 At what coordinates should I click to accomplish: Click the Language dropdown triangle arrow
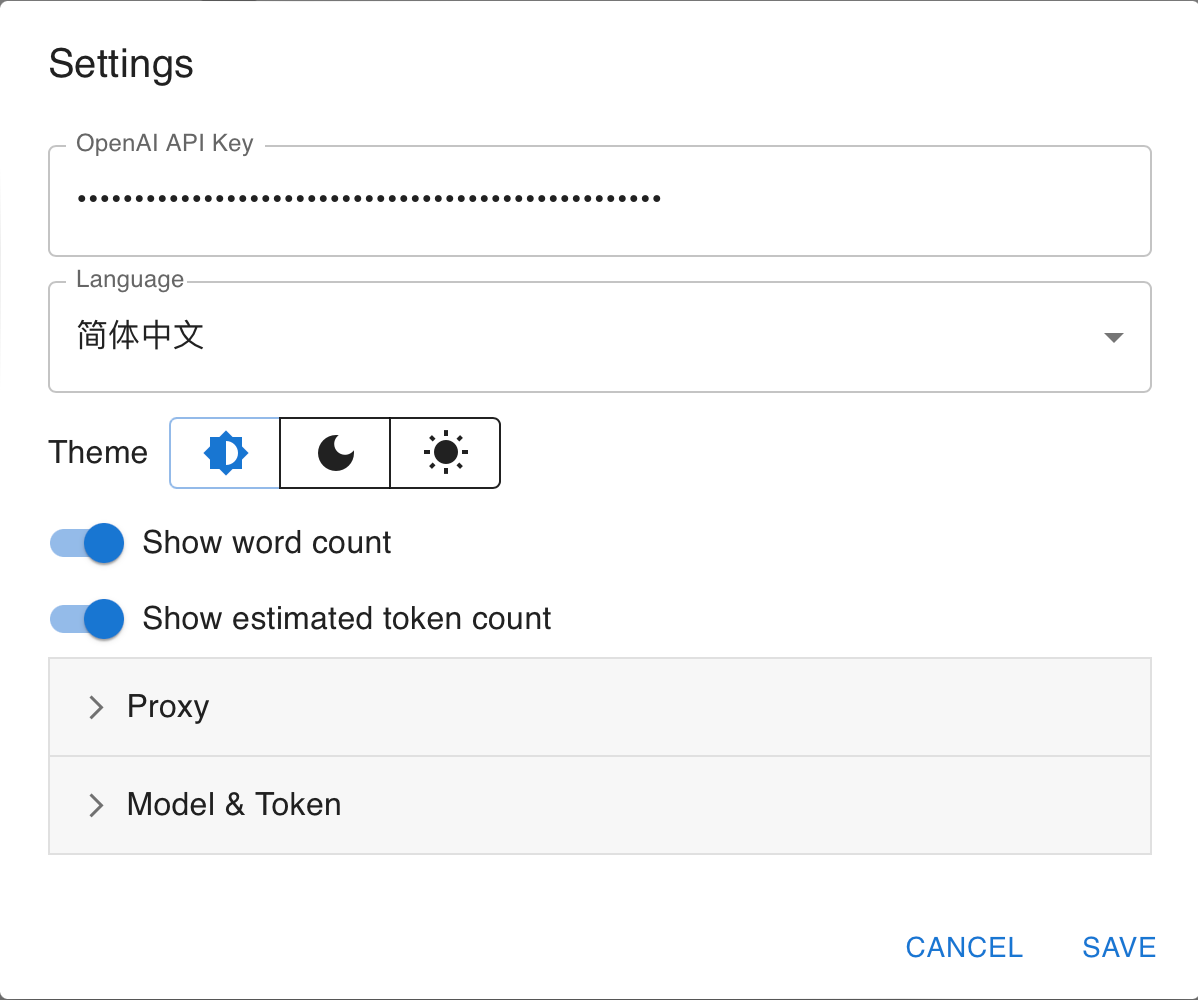pos(1113,338)
